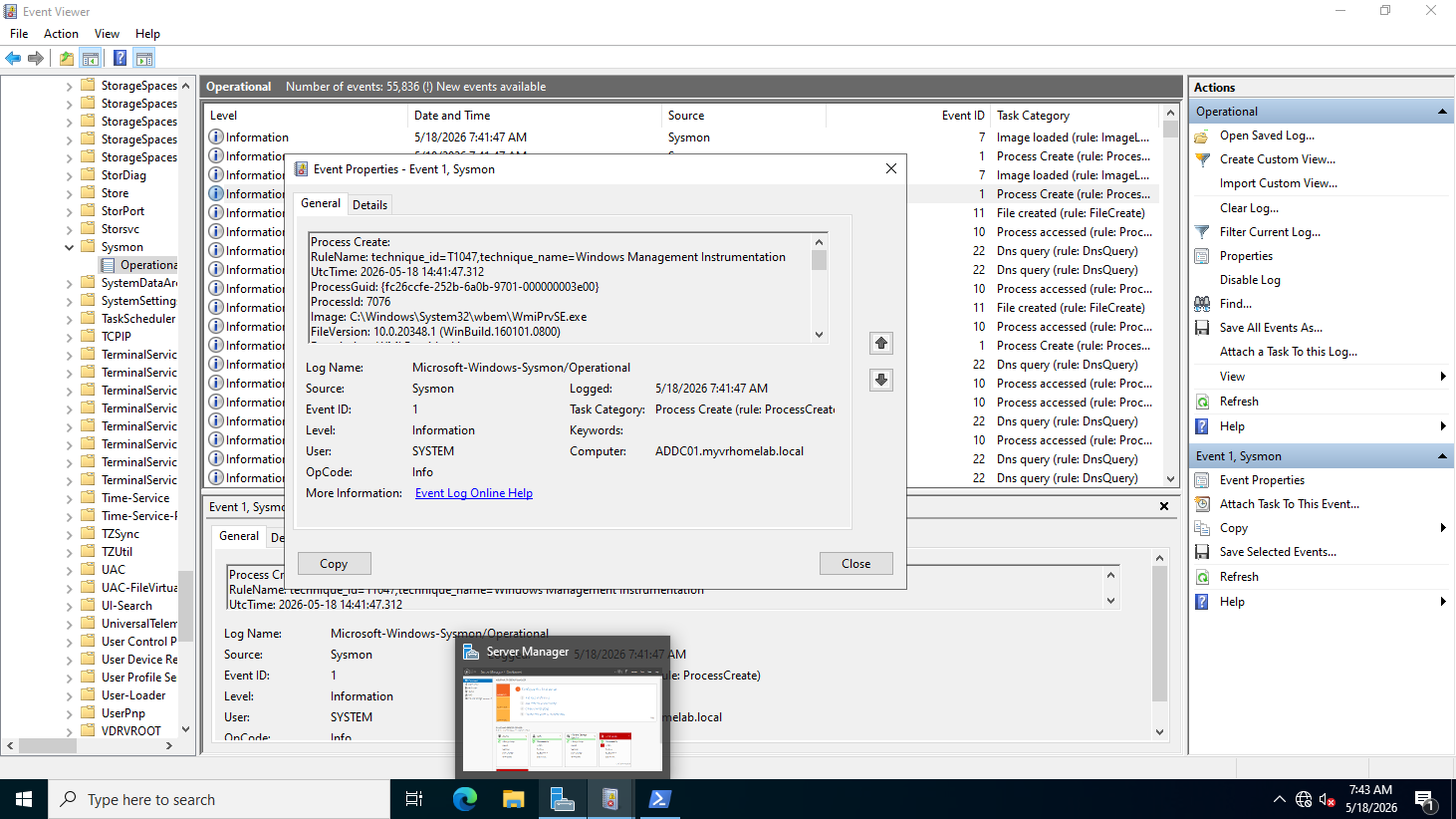Expand the TaskScheduler tree node
The image size is (1456, 819).
(x=70, y=319)
